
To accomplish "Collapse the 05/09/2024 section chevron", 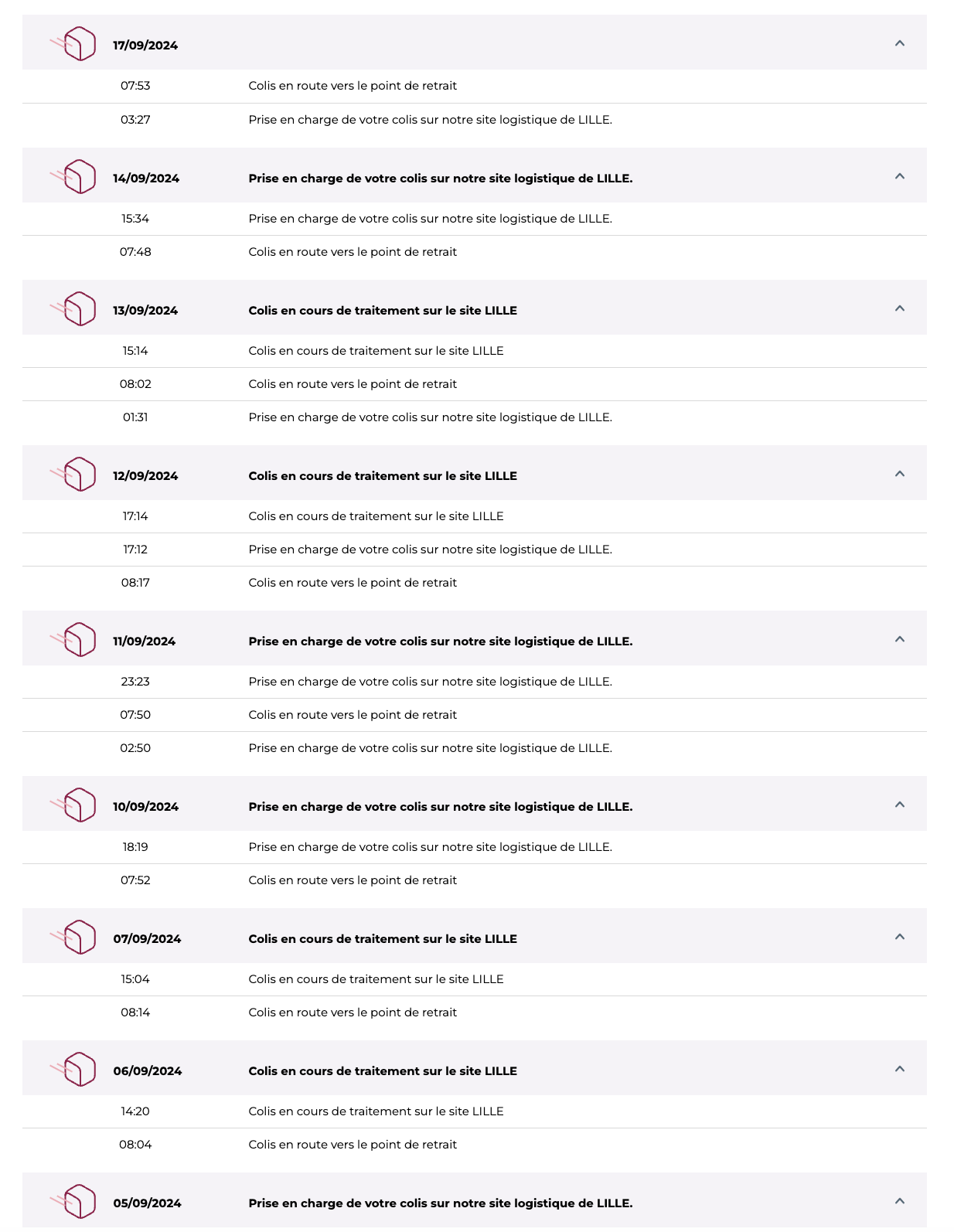I will 899,1201.
